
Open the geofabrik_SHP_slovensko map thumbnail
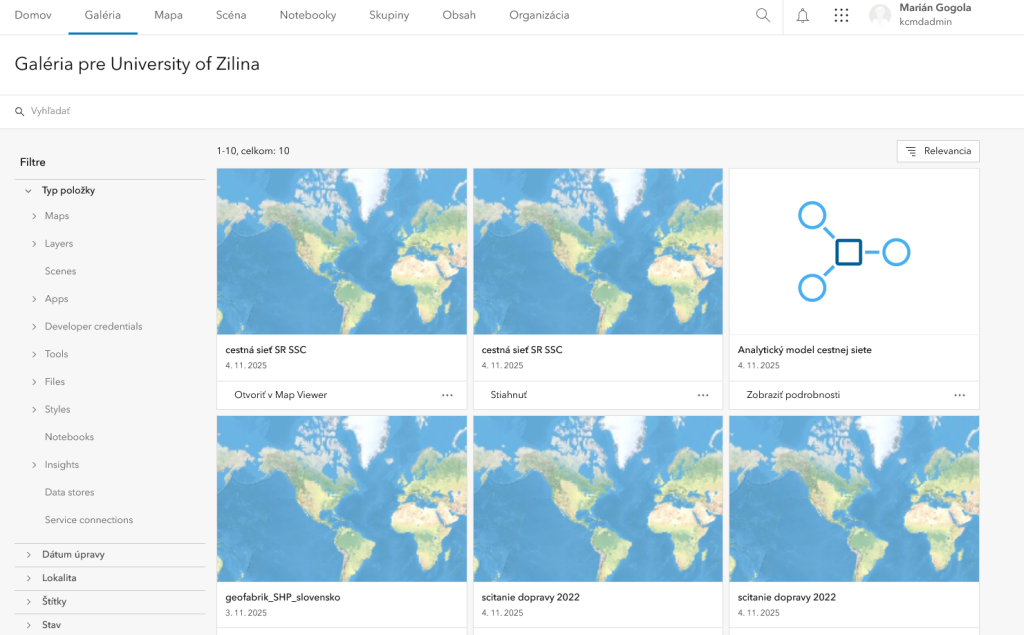click(341, 498)
